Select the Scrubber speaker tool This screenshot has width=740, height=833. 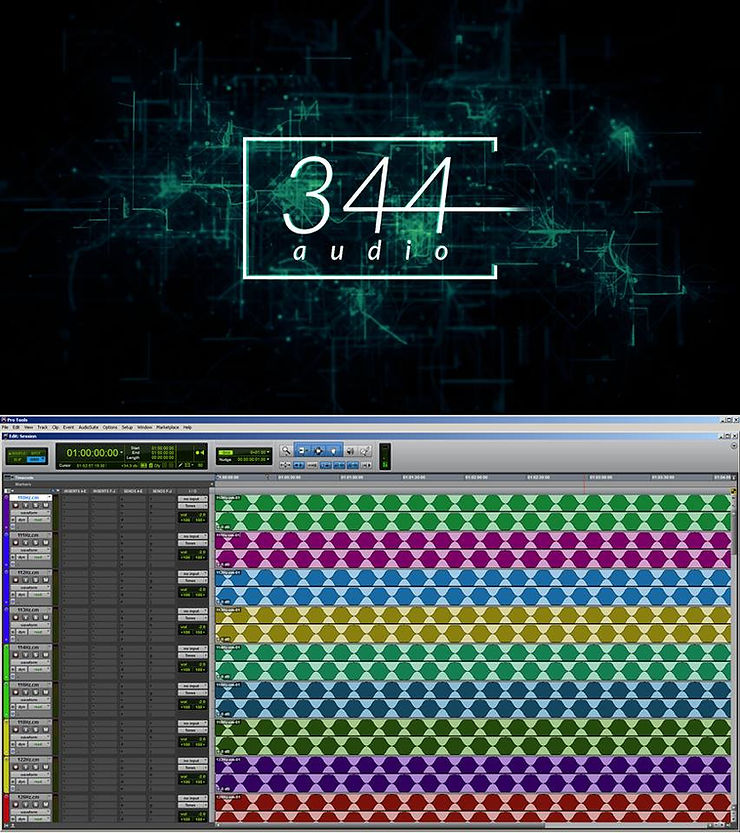tap(350, 450)
